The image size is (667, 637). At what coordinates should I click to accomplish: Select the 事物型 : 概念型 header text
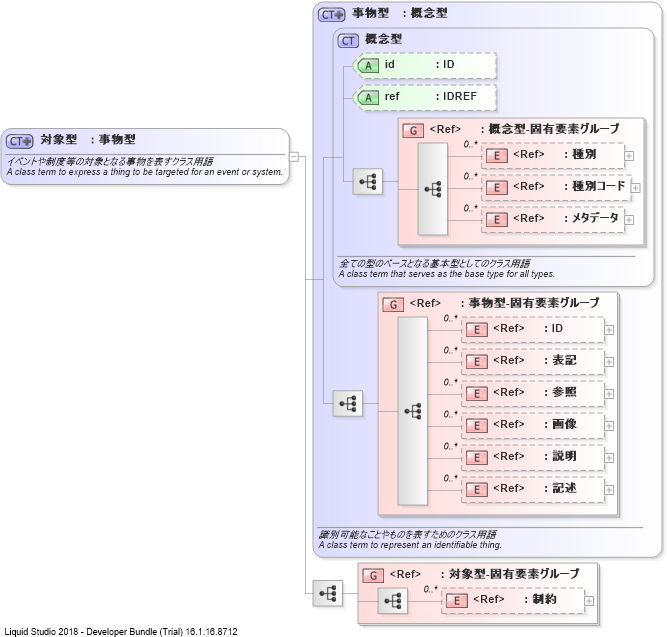399,13
